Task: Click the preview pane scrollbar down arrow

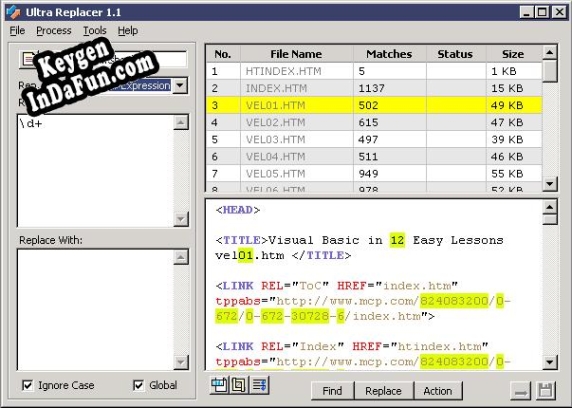Action: click(x=550, y=362)
